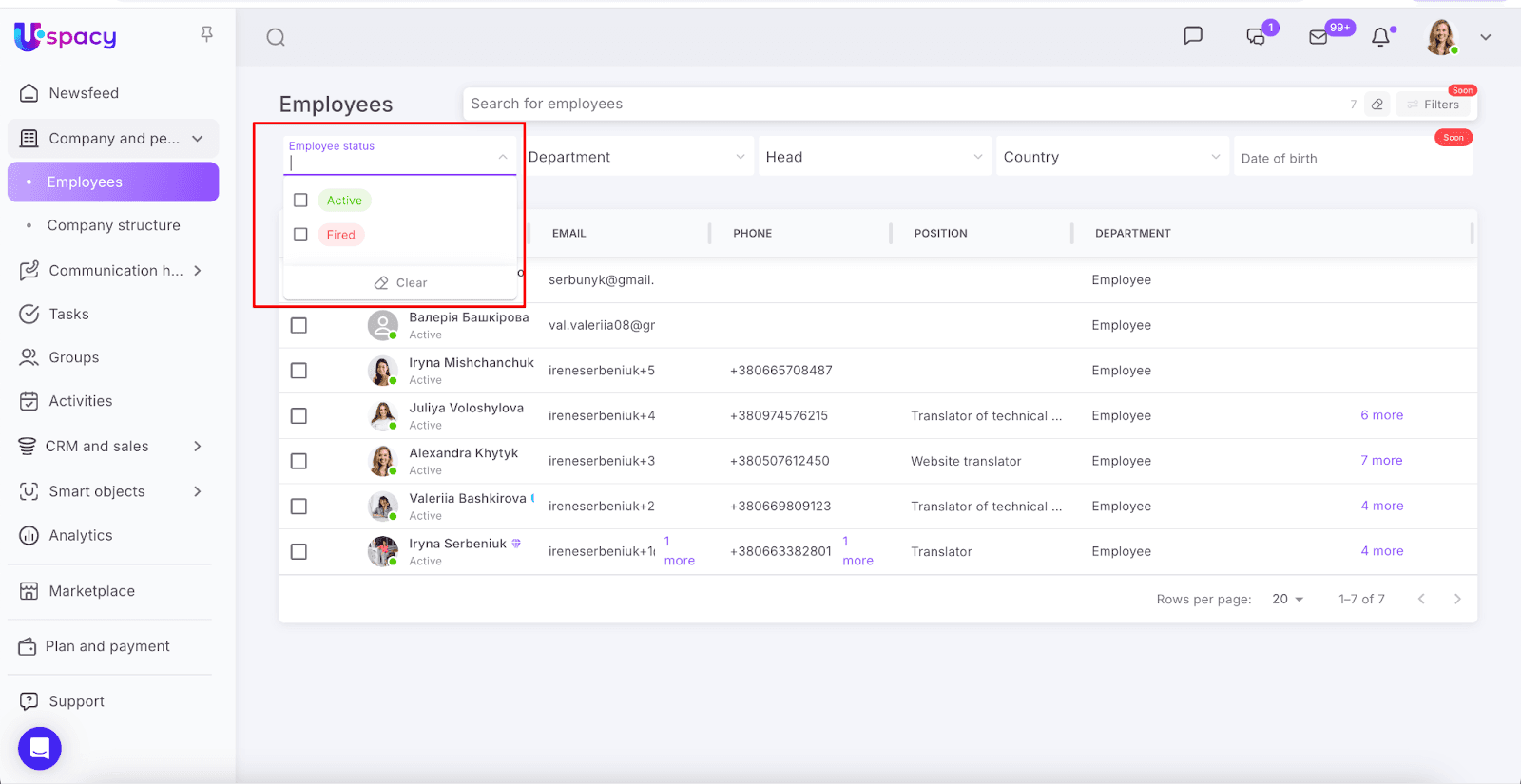Open the Country filter dropdown
The image size is (1521, 784).
pyautogui.click(x=1110, y=157)
